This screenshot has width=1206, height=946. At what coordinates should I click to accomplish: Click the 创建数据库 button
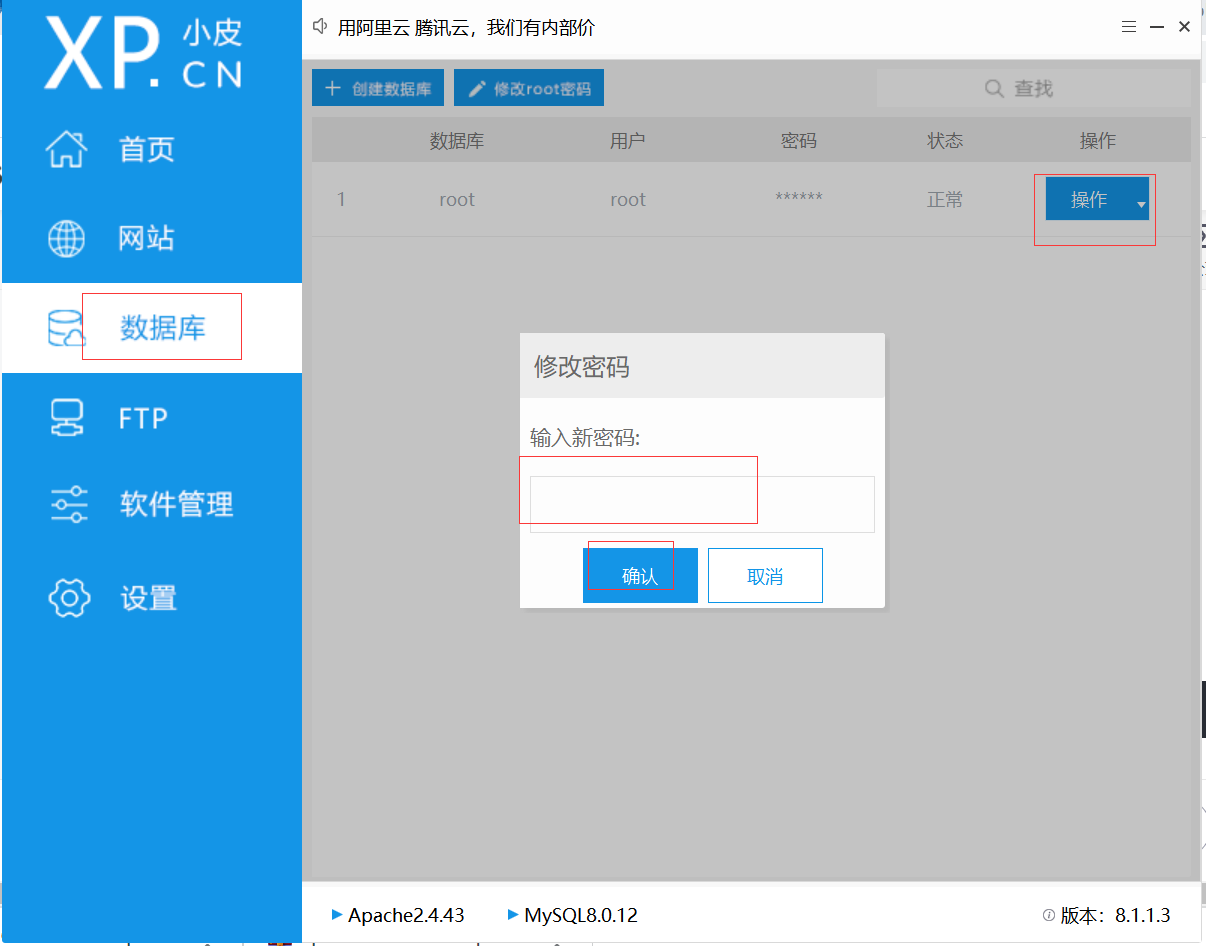coord(377,87)
